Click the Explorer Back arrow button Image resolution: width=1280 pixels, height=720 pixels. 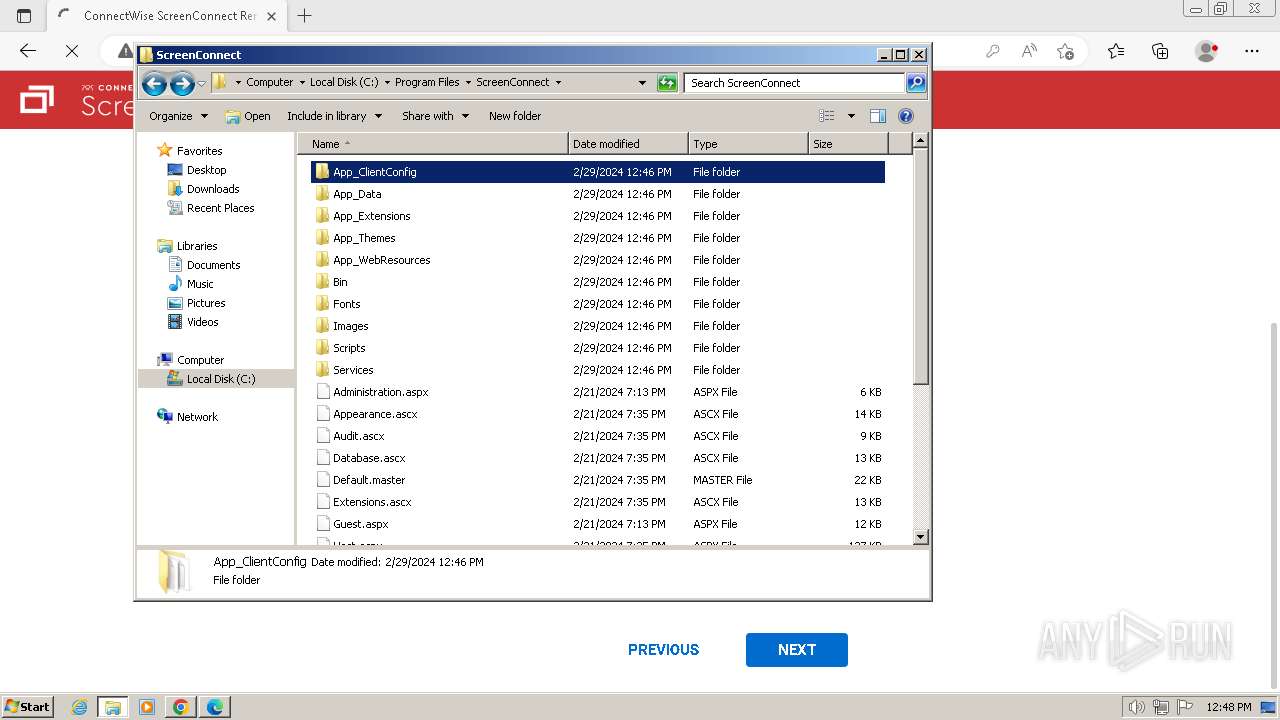click(x=154, y=83)
